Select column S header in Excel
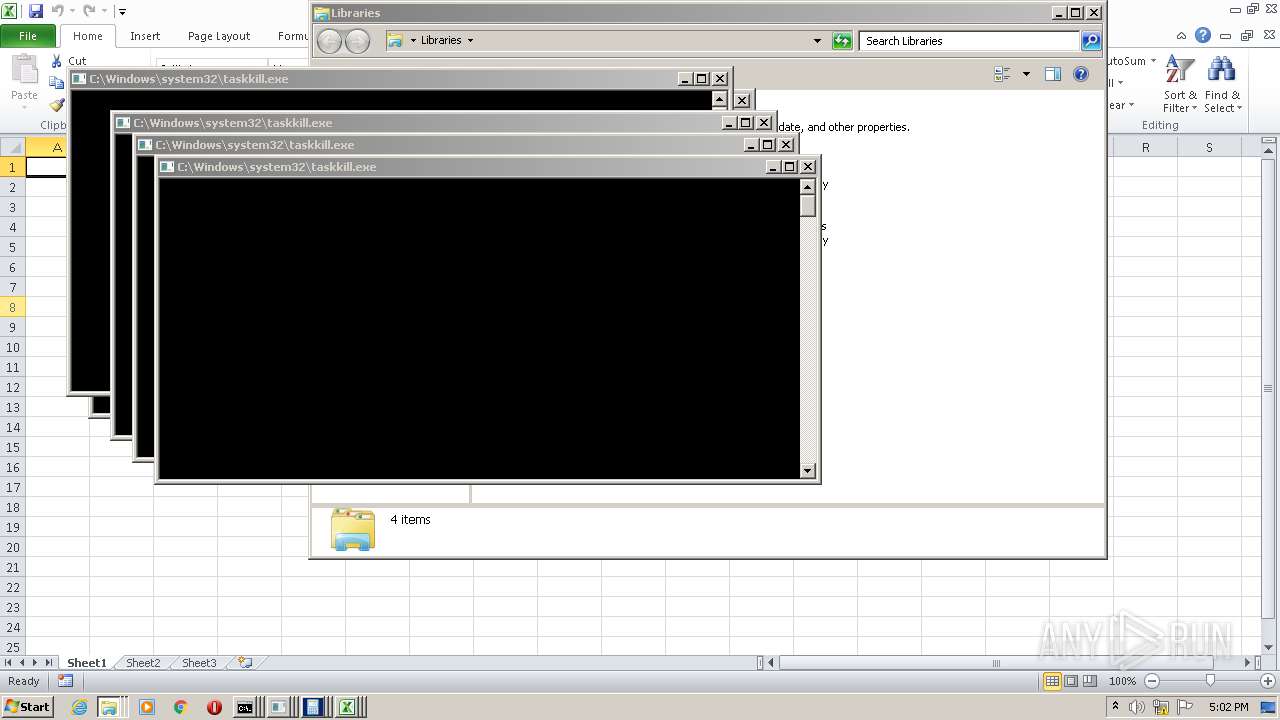 tap(1209, 147)
